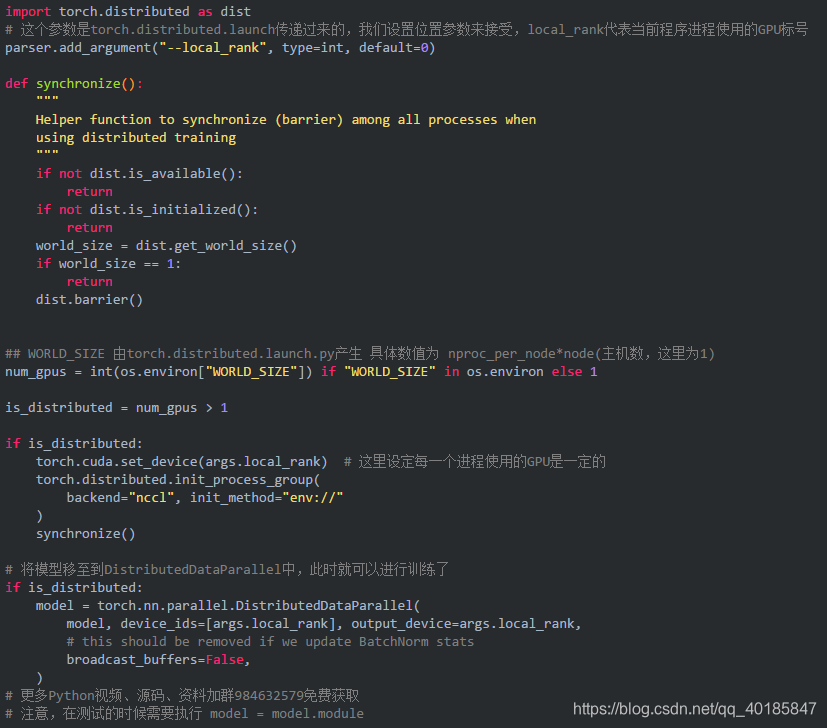The width and height of the screenshot is (827, 728).
Task: Click the standalone 'synchronize()' call line
Action: tap(85, 534)
